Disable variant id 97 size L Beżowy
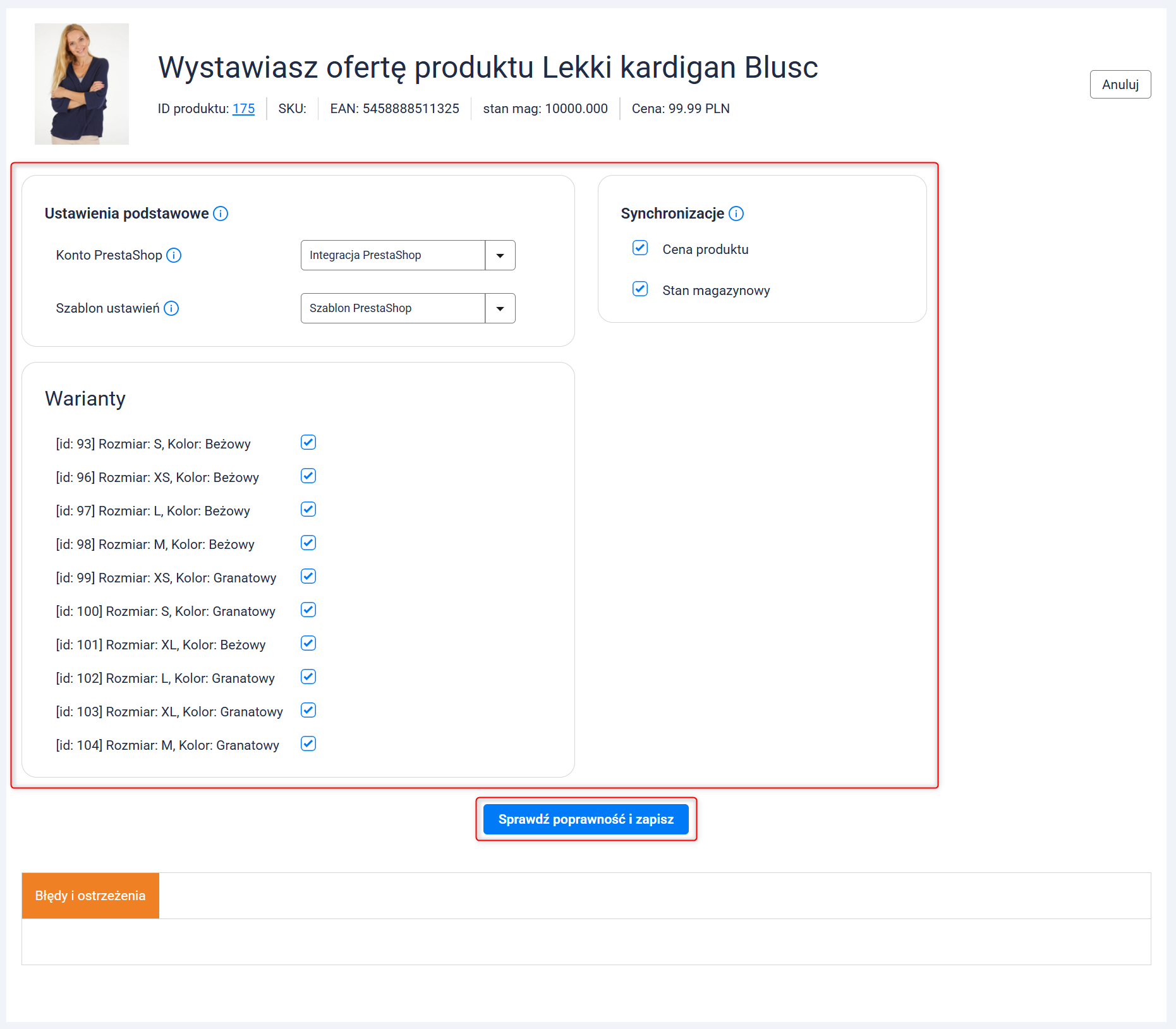The image size is (1176, 1029). tap(308, 510)
